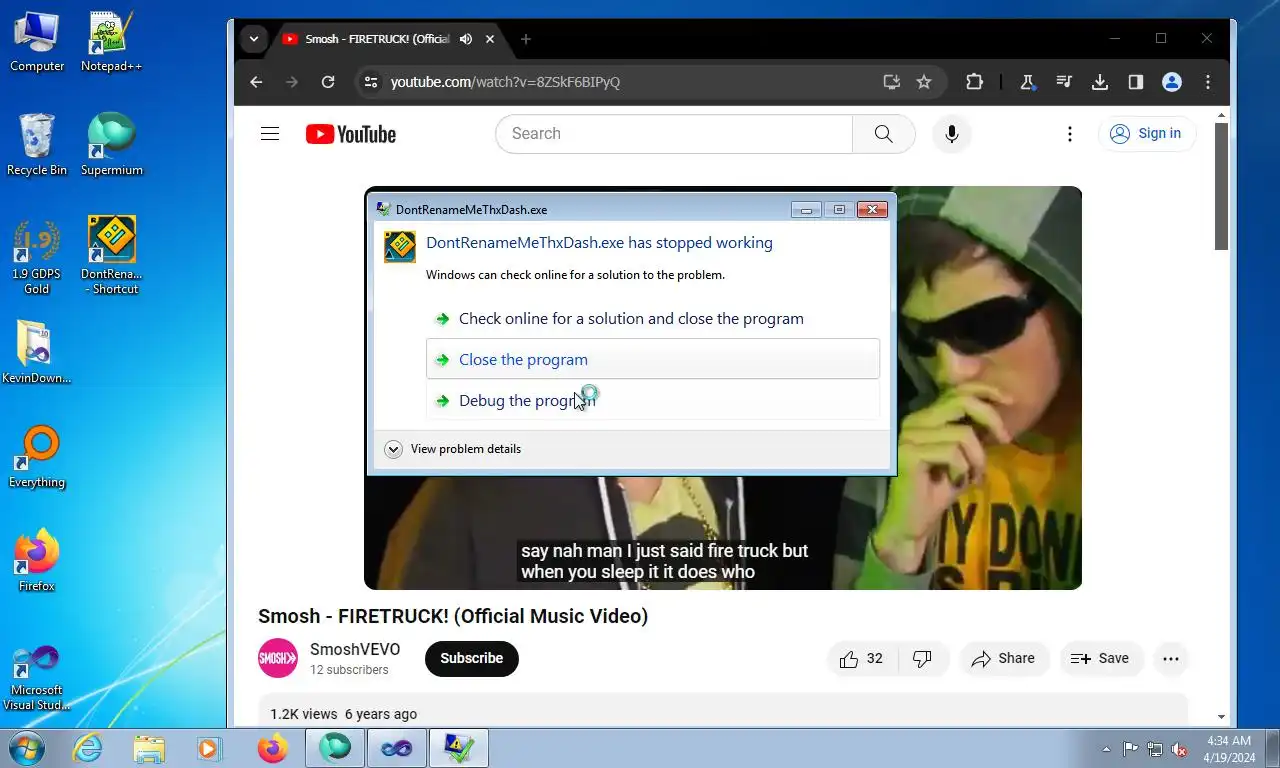Go back in browser history
Image resolution: width=1280 pixels, height=768 pixels.
tap(256, 82)
